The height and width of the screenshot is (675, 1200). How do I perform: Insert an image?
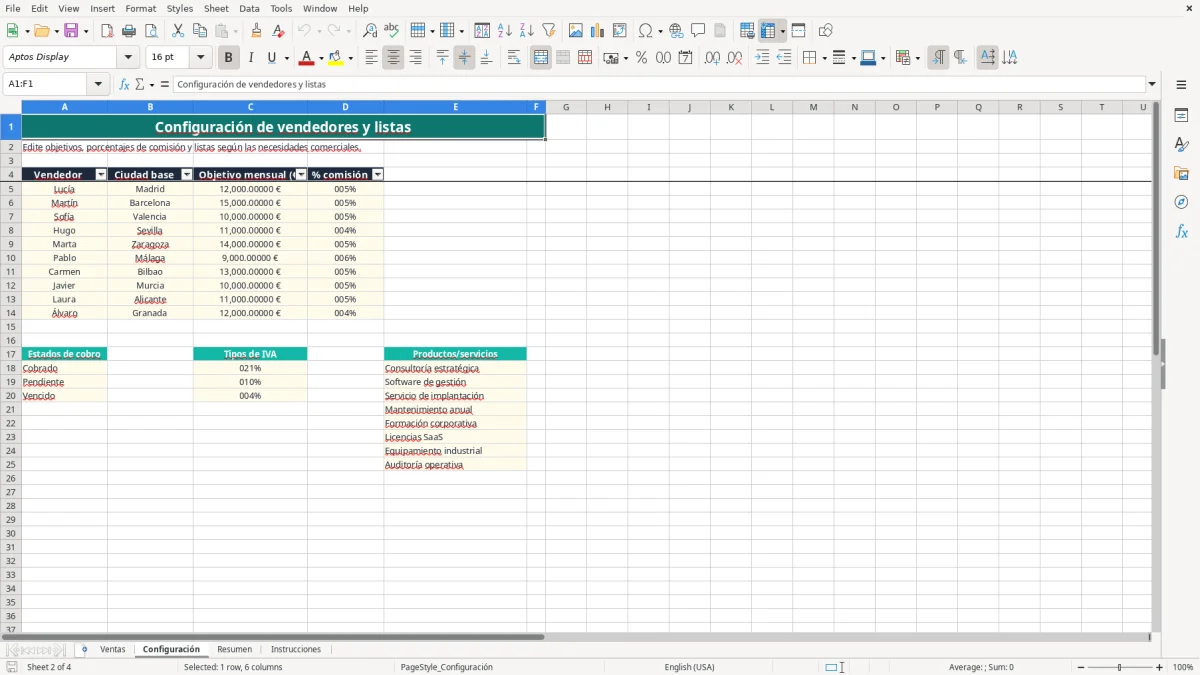(x=576, y=31)
